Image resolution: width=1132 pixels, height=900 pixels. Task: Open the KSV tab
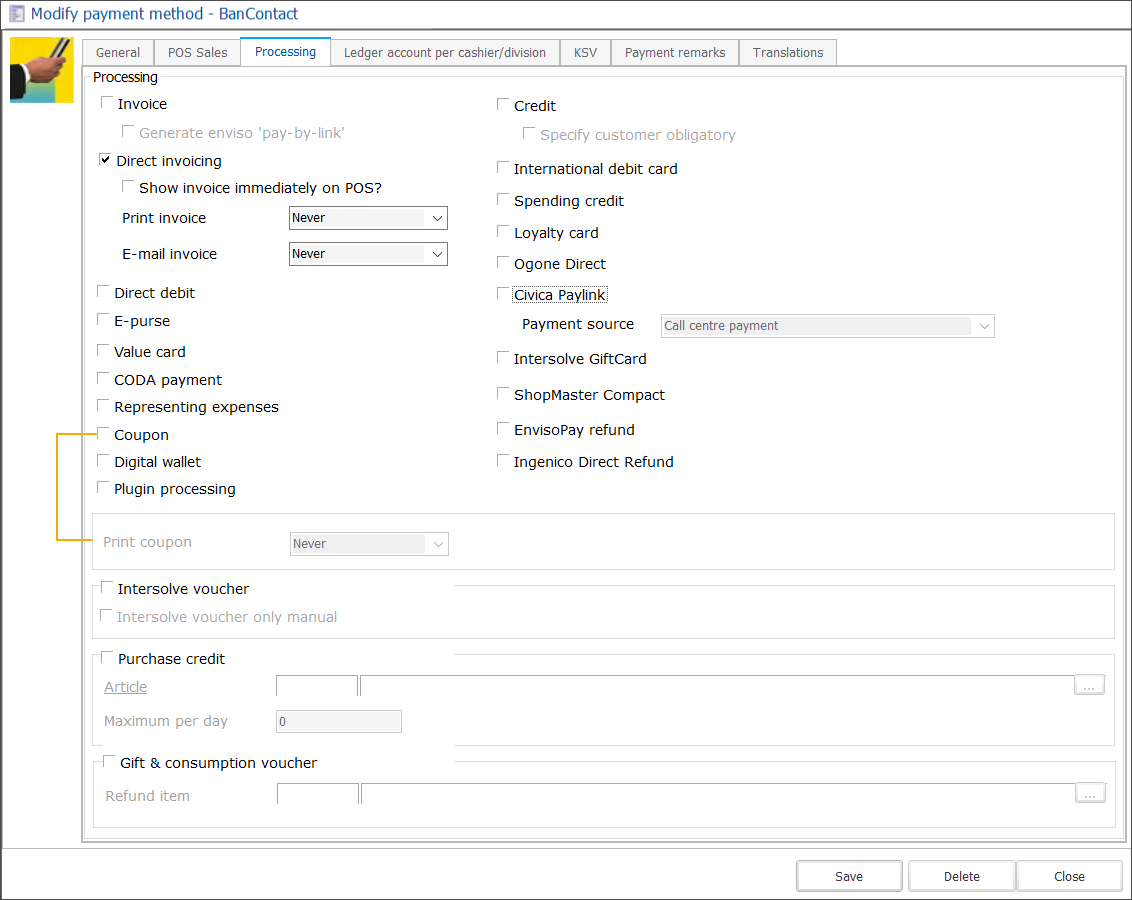(x=585, y=52)
